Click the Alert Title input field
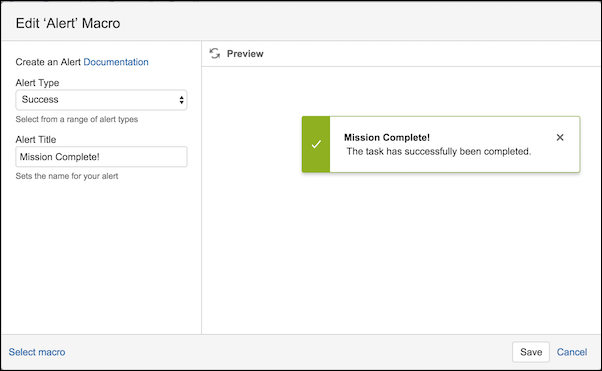The width and height of the screenshot is (602, 371). click(x=101, y=157)
